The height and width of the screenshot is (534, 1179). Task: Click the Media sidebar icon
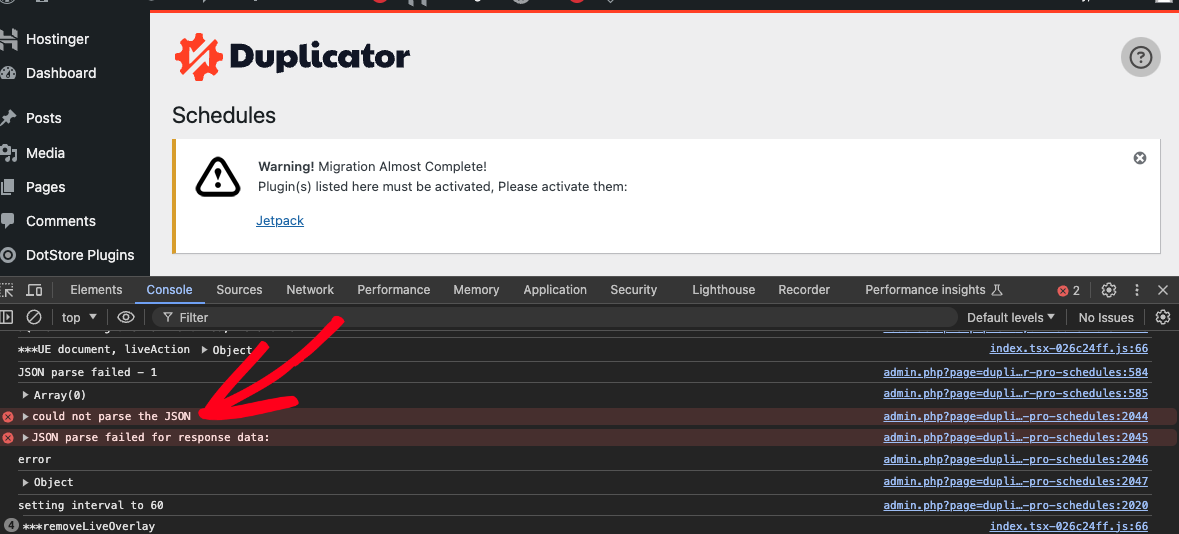[x=8, y=153]
